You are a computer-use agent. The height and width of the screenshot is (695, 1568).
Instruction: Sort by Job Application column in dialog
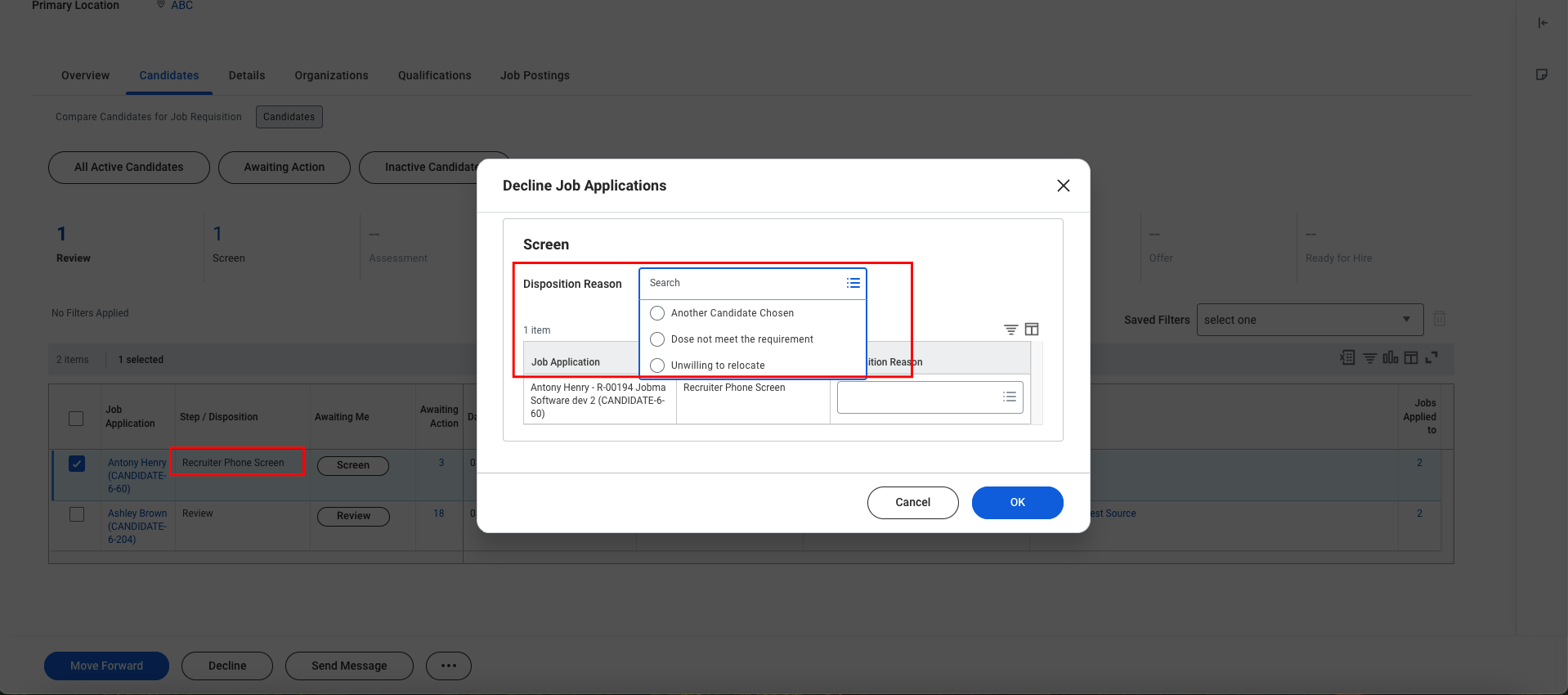pos(566,362)
